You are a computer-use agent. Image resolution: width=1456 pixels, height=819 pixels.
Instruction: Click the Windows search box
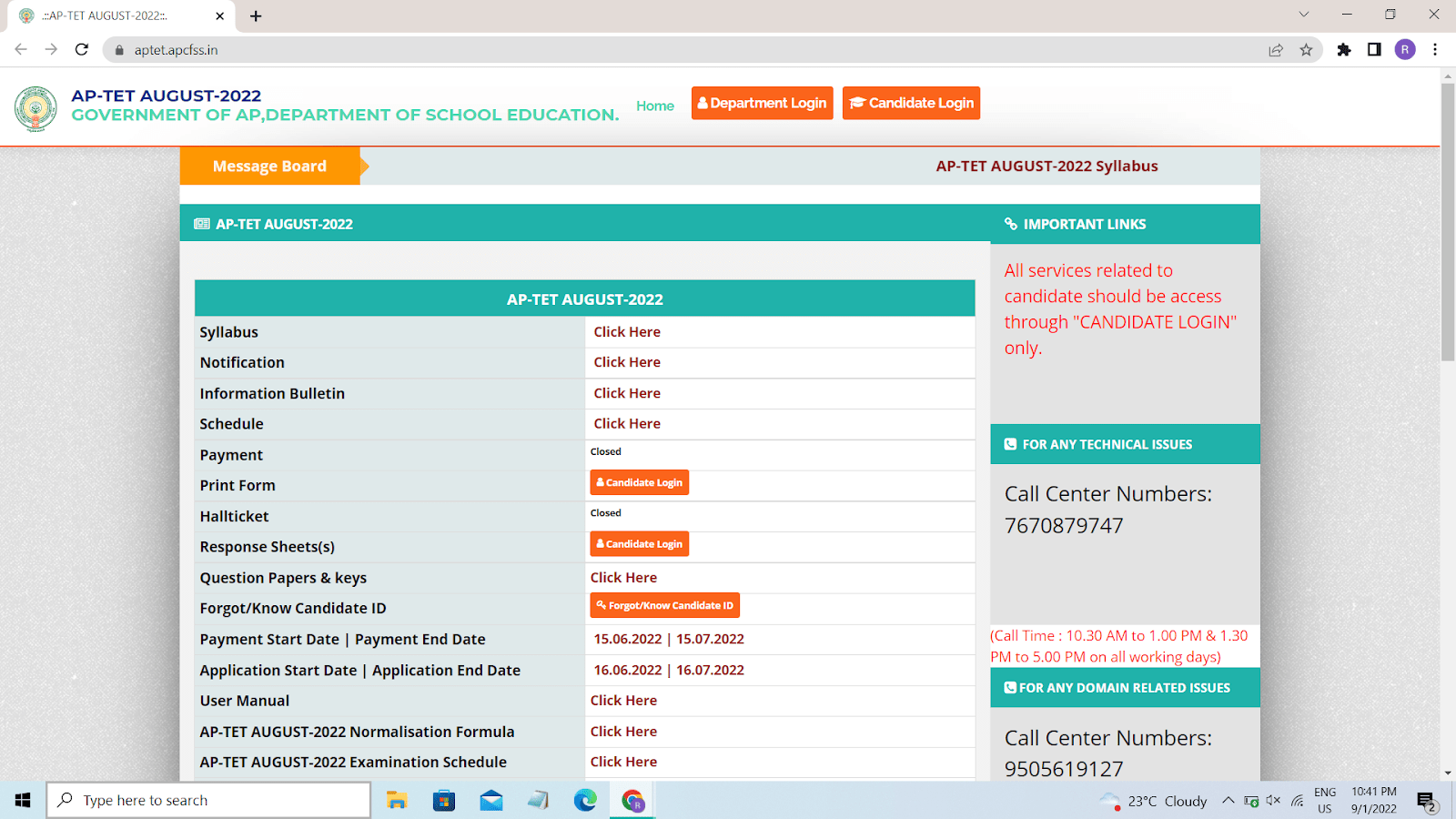pos(208,800)
